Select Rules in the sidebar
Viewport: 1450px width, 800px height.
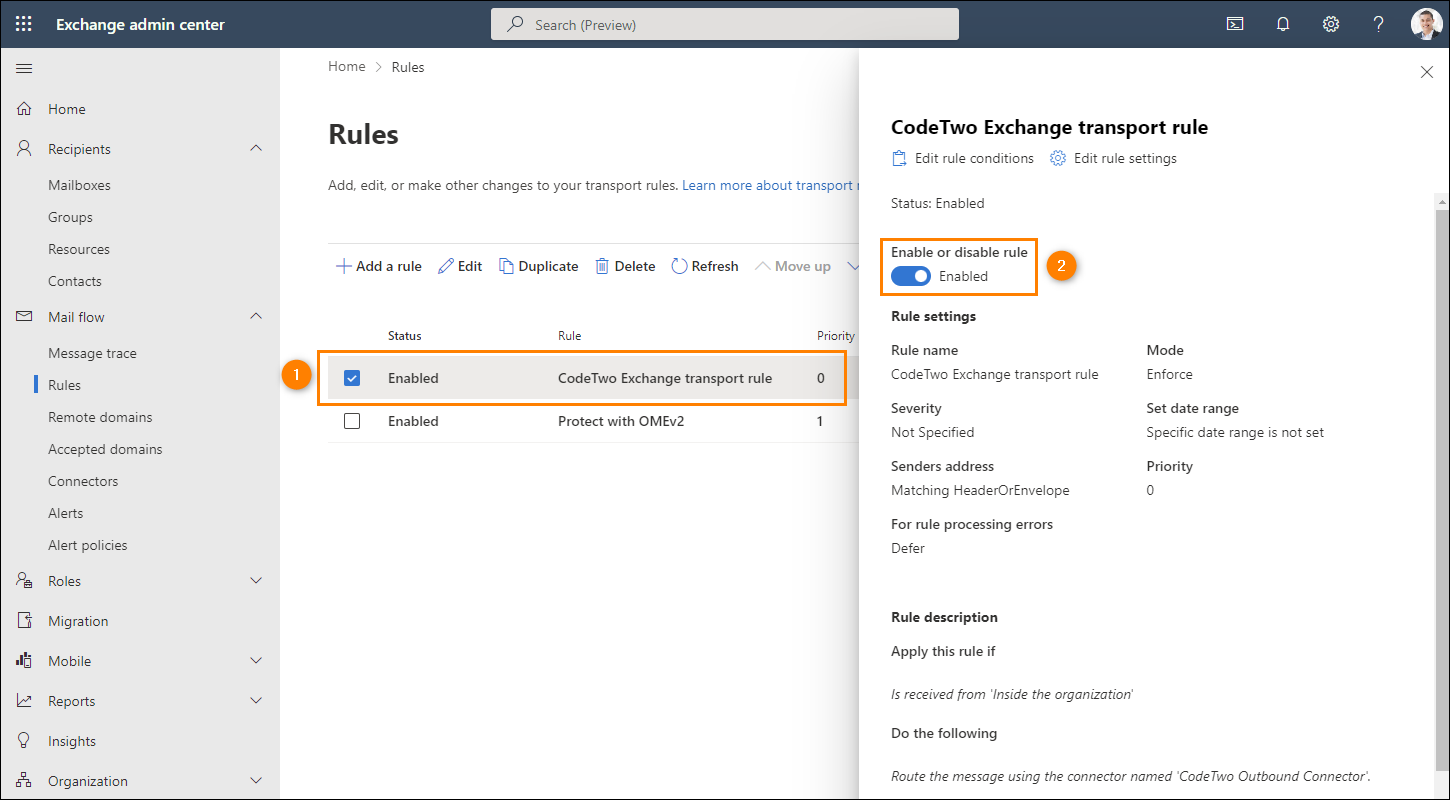[65, 385]
